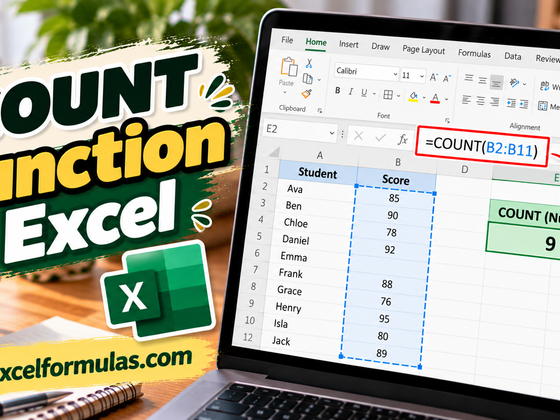Increase indent icon
560x420 pixels.
pyautogui.click(x=524, y=104)
